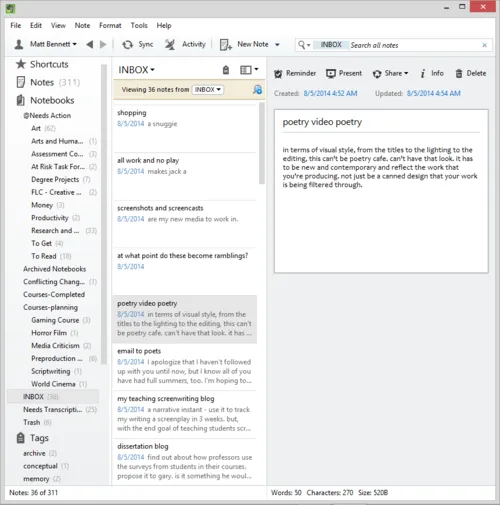Start presentation mode with the Present icon
The width and height of the screenshot is (500, 505).
point(331,74)
